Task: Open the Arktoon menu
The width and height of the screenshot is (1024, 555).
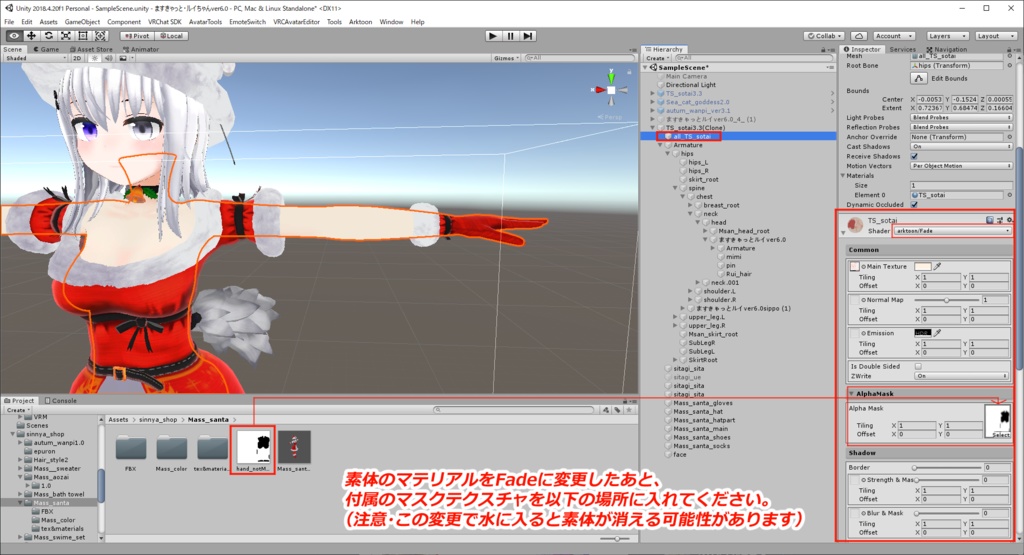Action: tap(360, 22)
